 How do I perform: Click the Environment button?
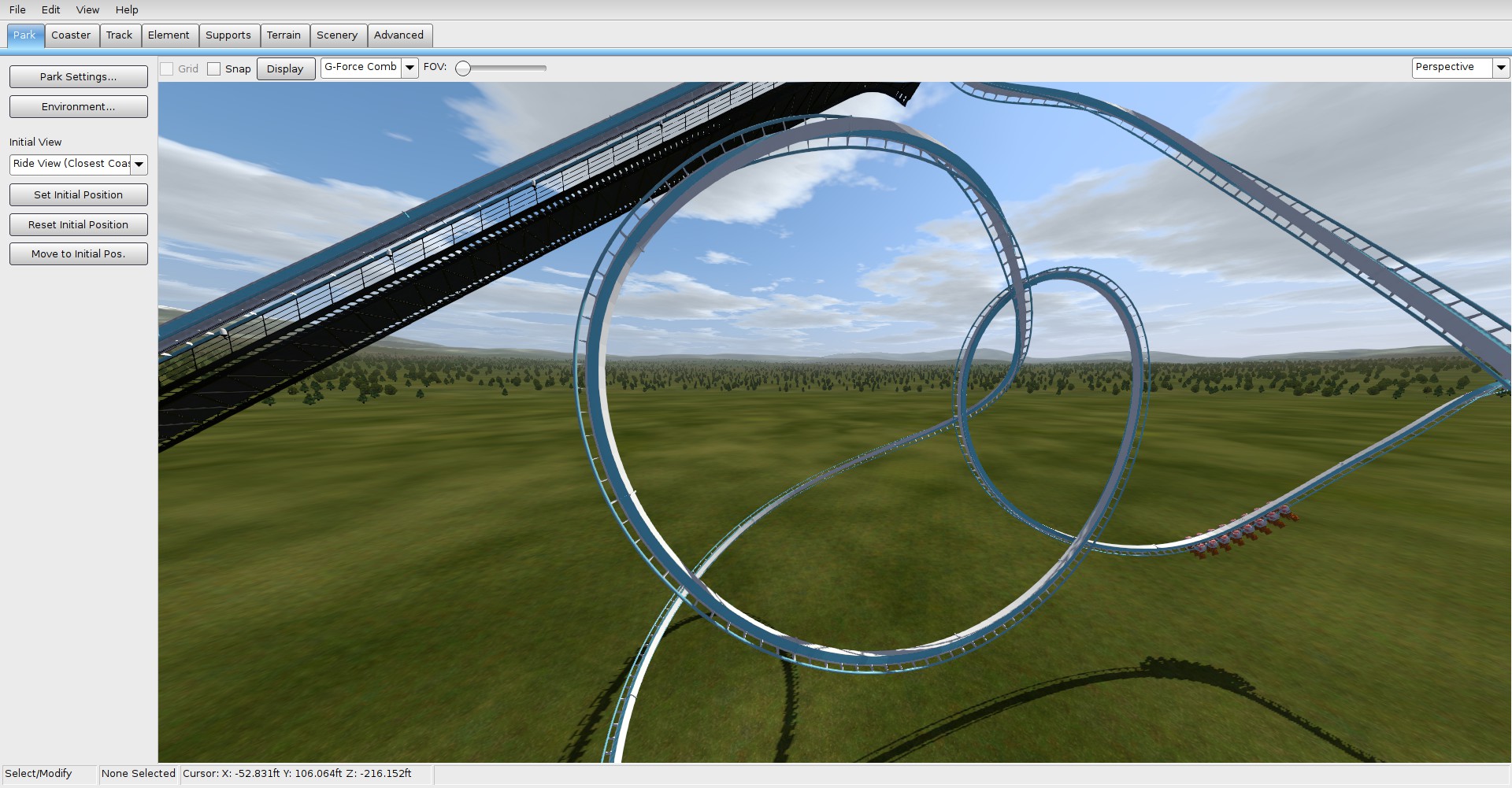click(x=78, y=106)
